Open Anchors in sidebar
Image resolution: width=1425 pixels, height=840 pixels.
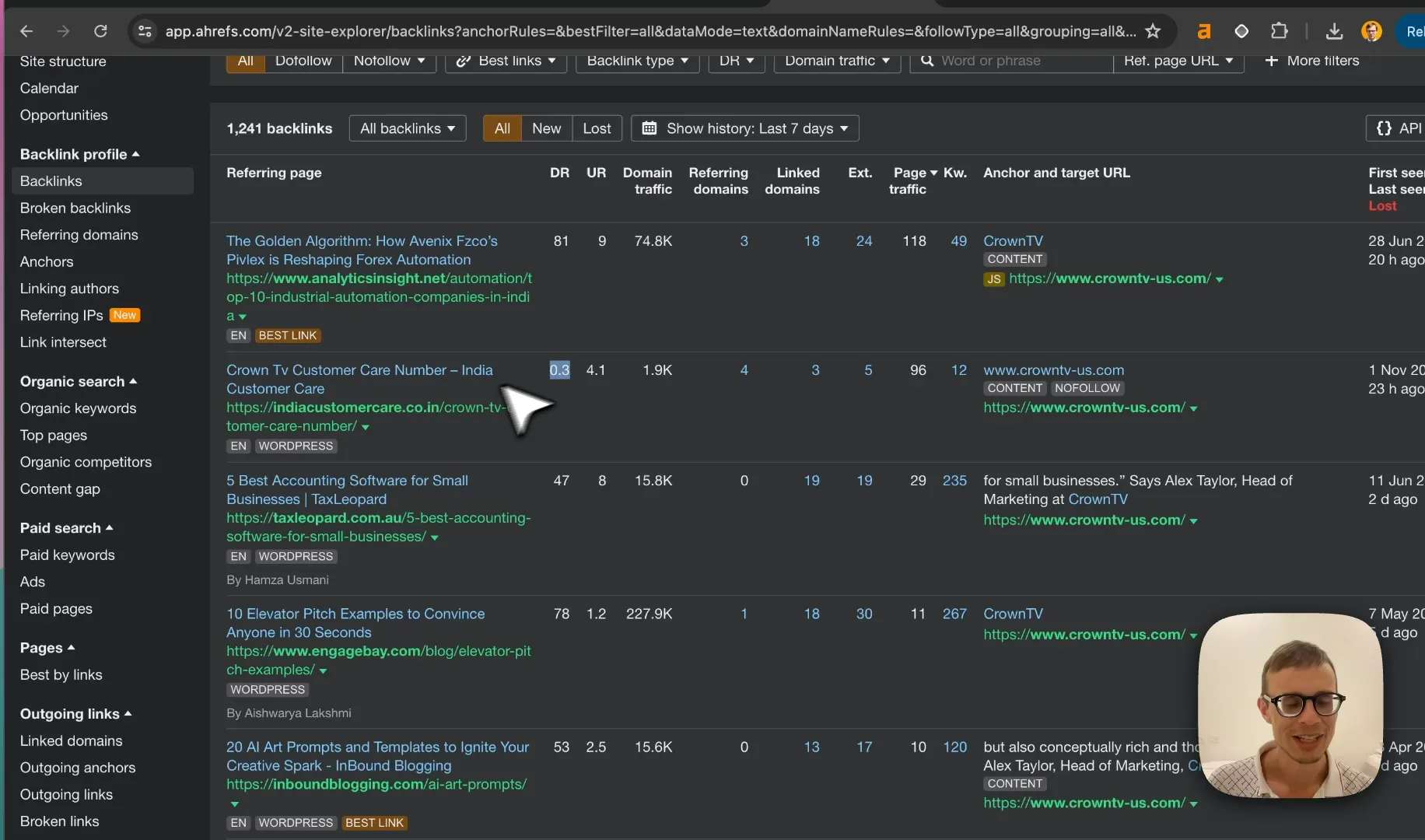[47, 261]
